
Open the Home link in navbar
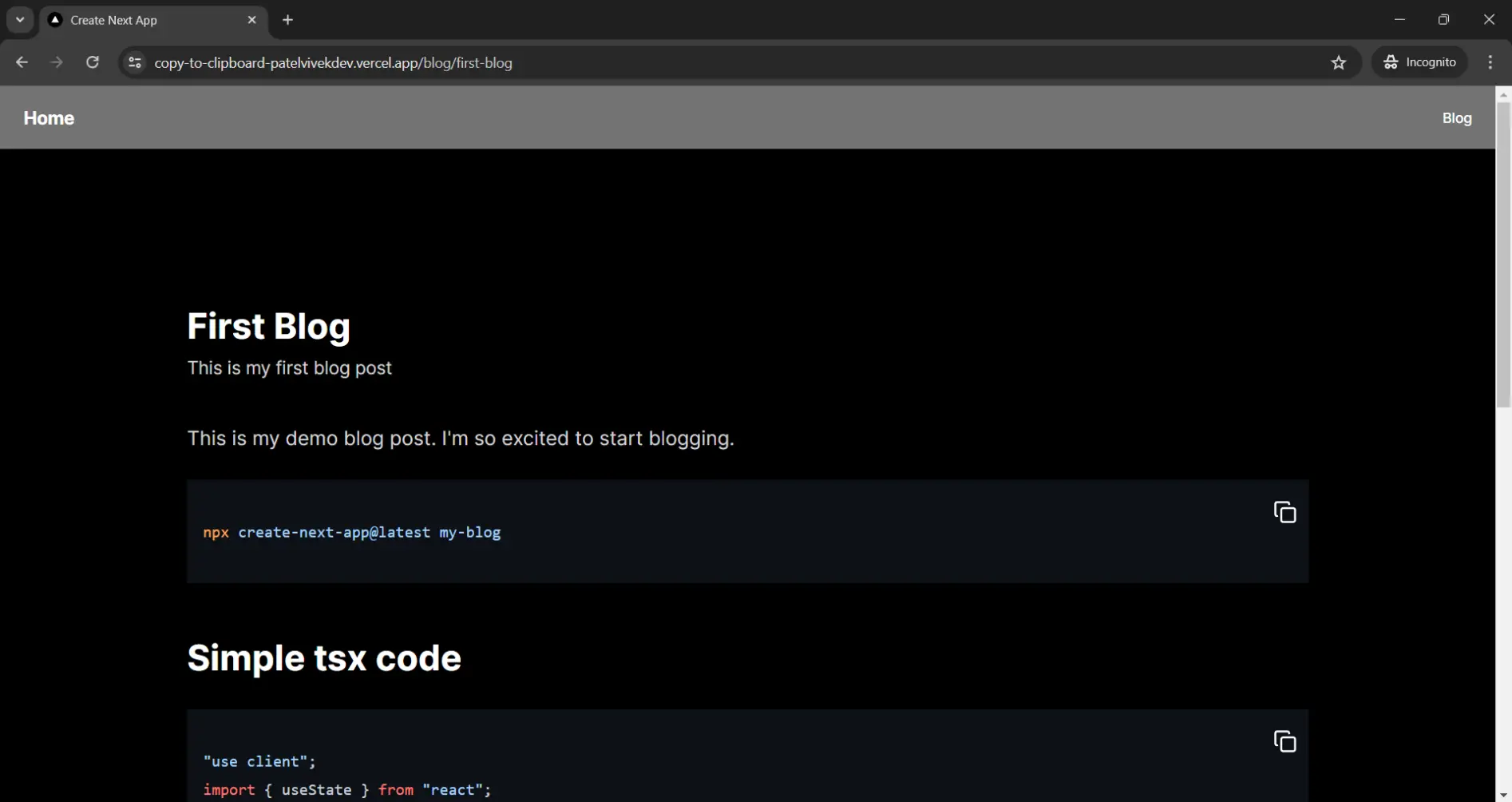(49, 118)
